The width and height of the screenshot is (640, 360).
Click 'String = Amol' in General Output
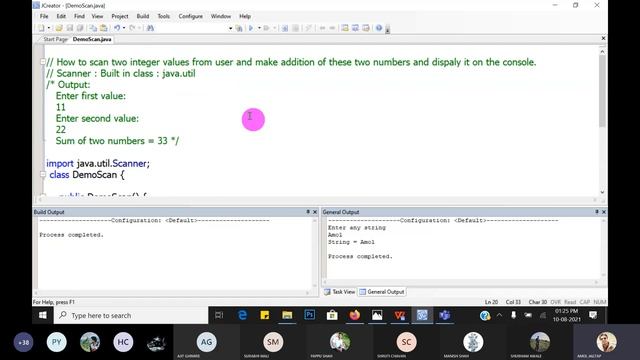(x=351, y=242)
